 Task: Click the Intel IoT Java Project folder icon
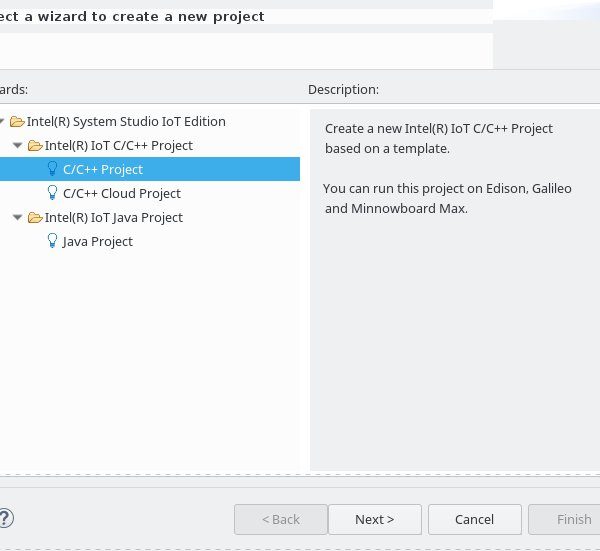35,218
